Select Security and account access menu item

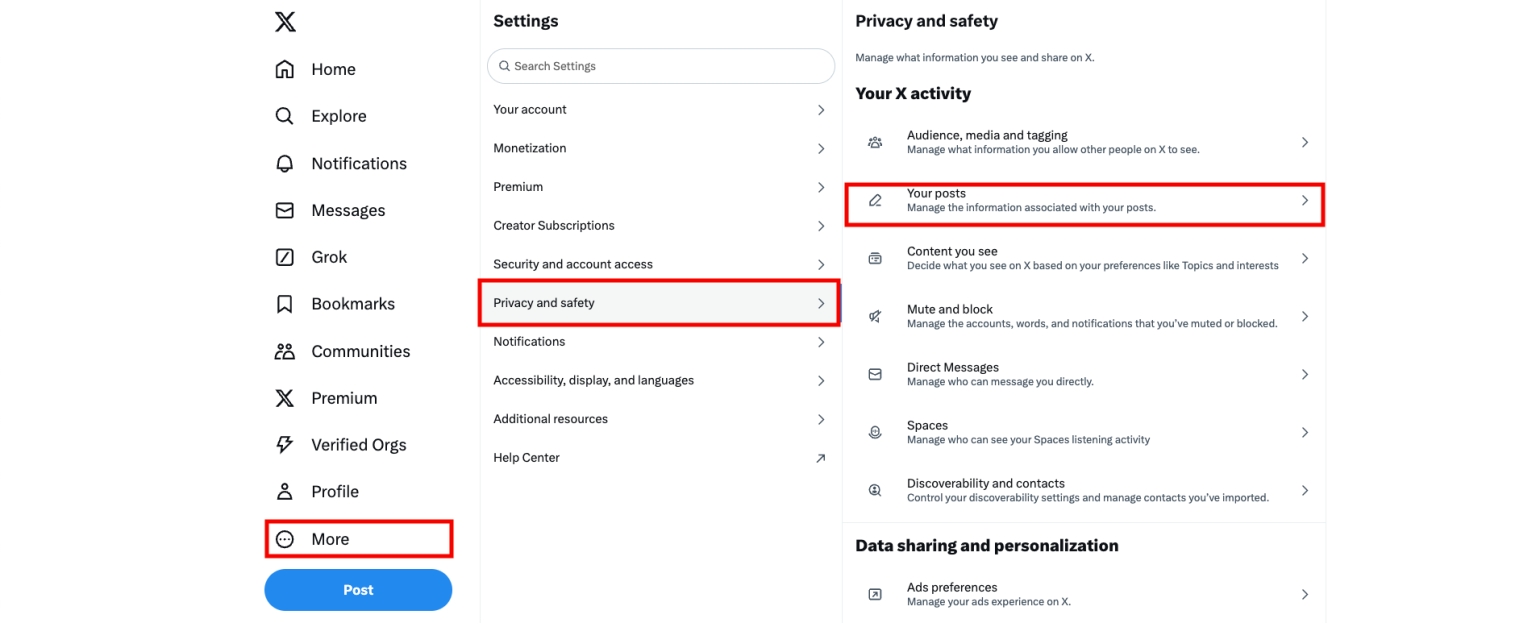pyautogui.click(x=573, y=264)
